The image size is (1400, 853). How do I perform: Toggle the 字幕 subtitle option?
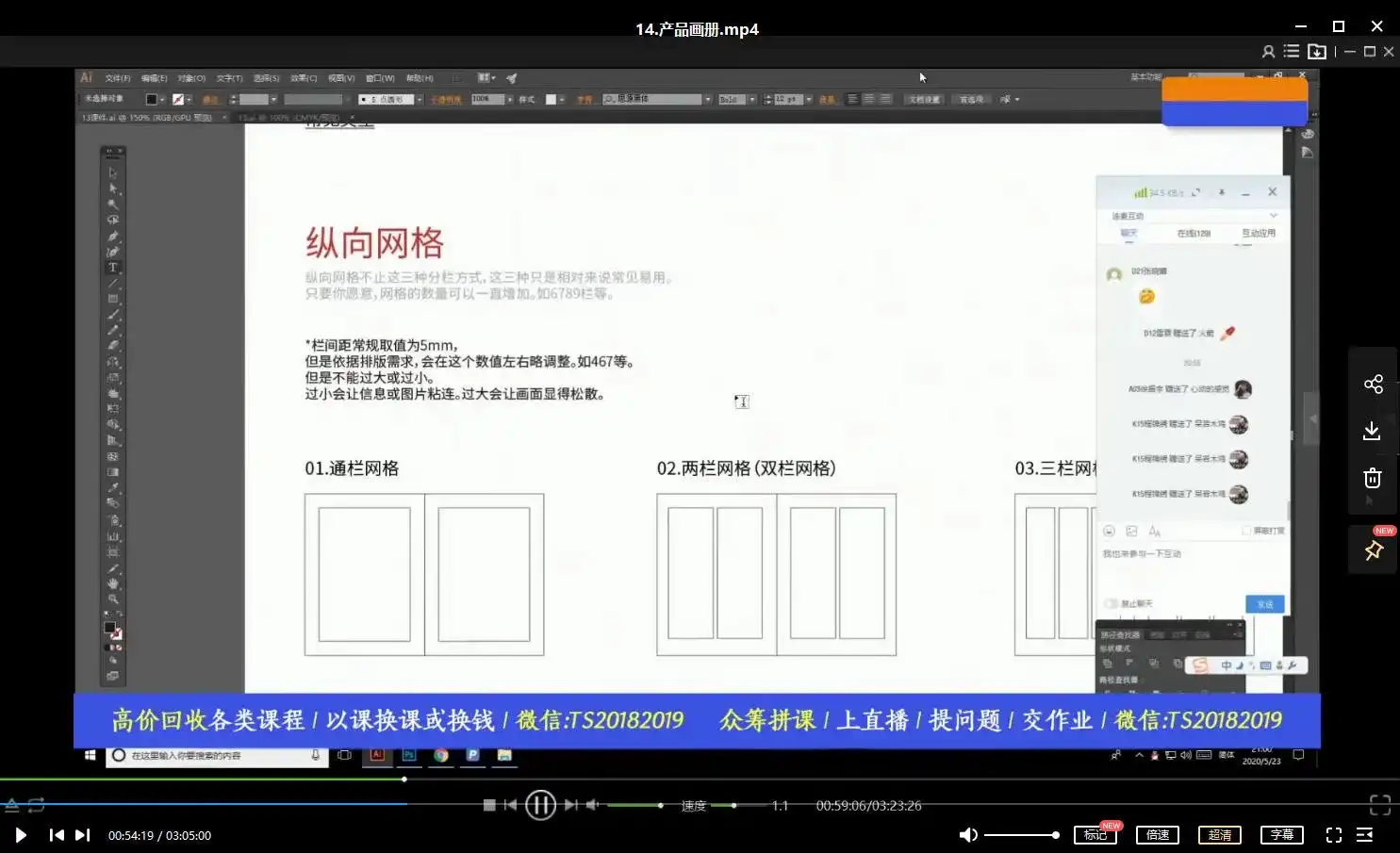pyautogui.click(x=1281, y=834)
